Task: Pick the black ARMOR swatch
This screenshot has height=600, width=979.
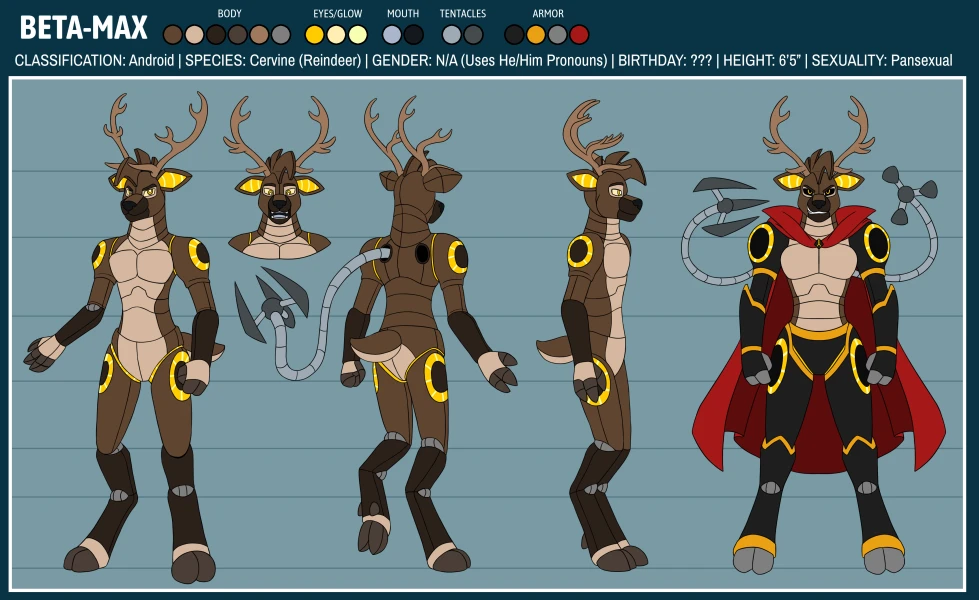Action: click(514, 34)
